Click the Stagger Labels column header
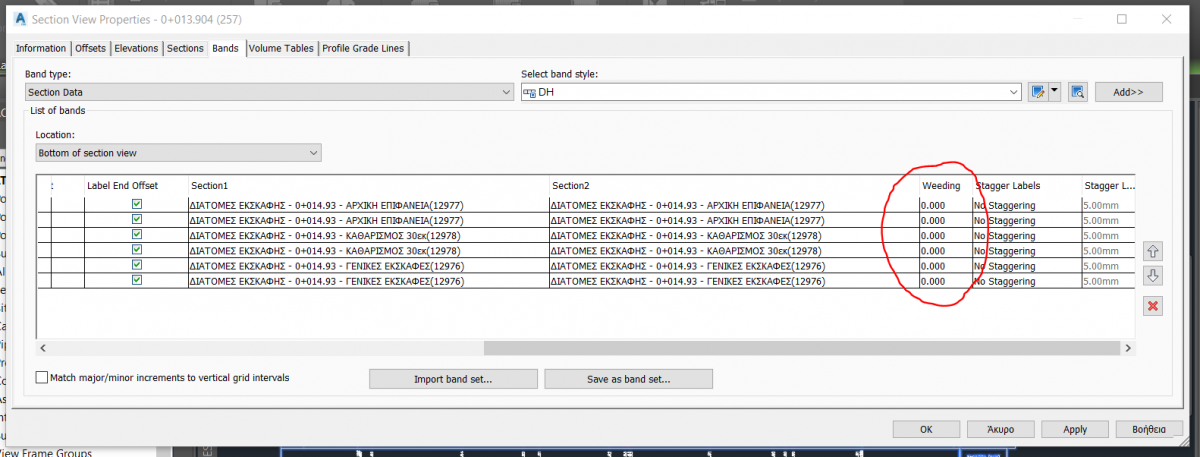1200x457 pixels. pyautogui.click(x=1026, y=185)
